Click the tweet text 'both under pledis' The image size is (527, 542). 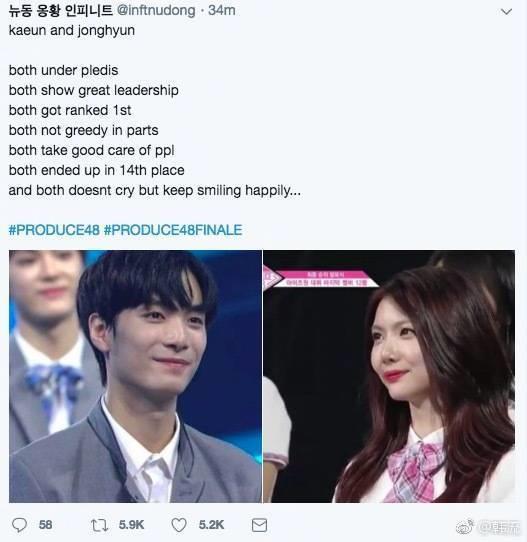(x=64, y=71)
